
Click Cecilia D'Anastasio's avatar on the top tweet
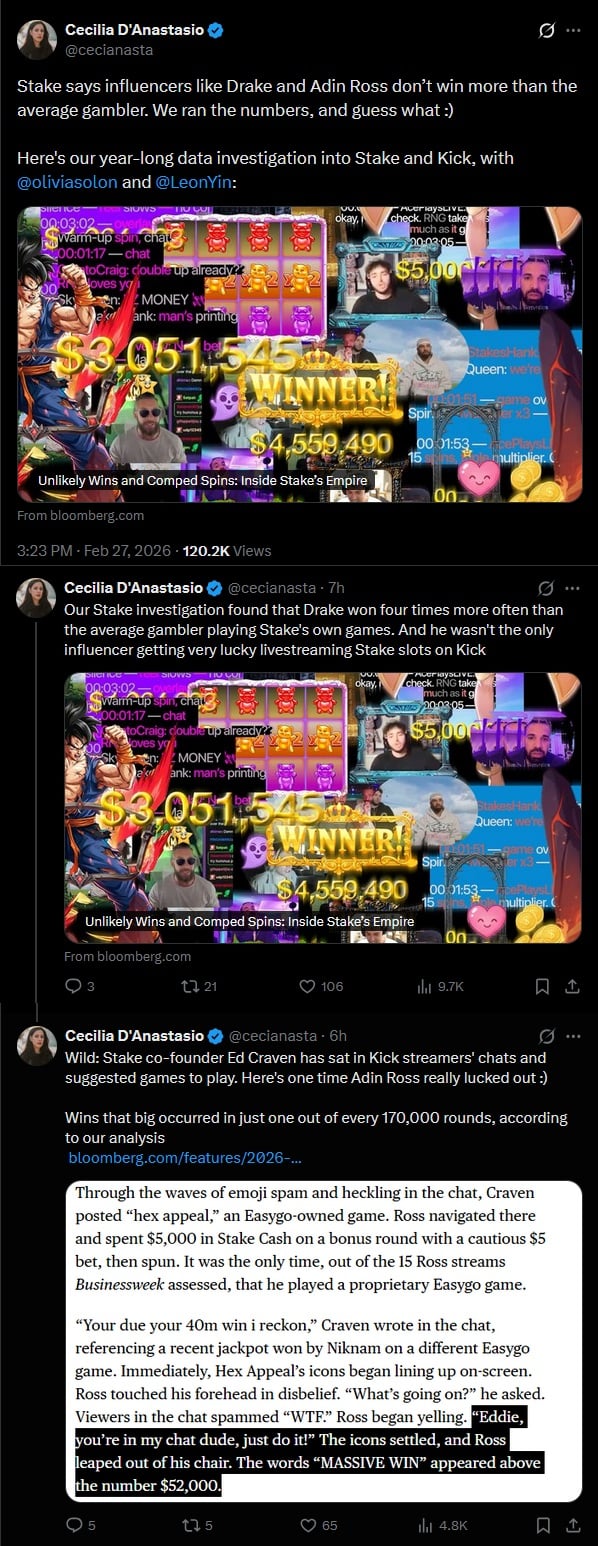click(x=37, y=39)
